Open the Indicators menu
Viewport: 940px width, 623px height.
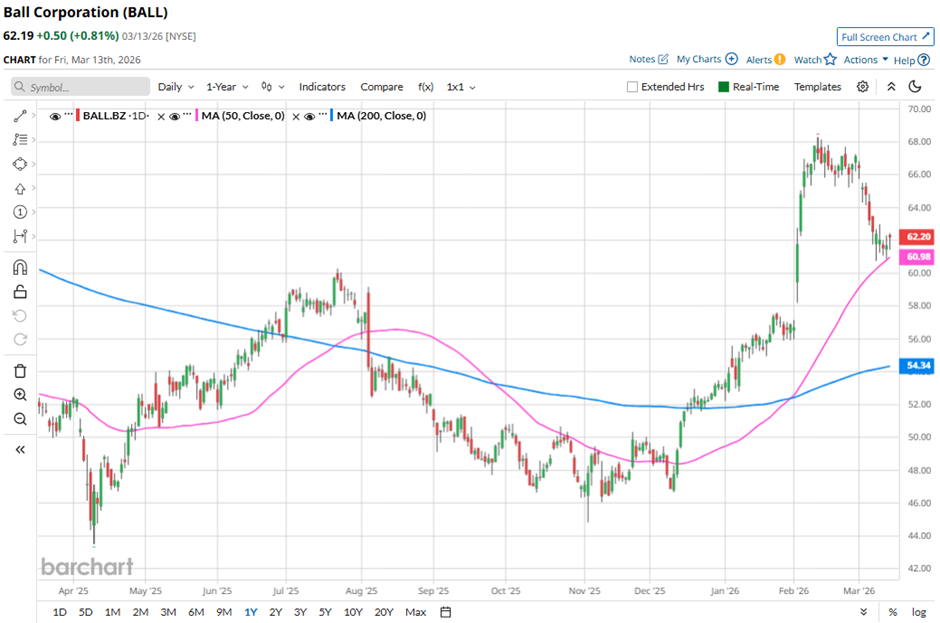[322, 87]
